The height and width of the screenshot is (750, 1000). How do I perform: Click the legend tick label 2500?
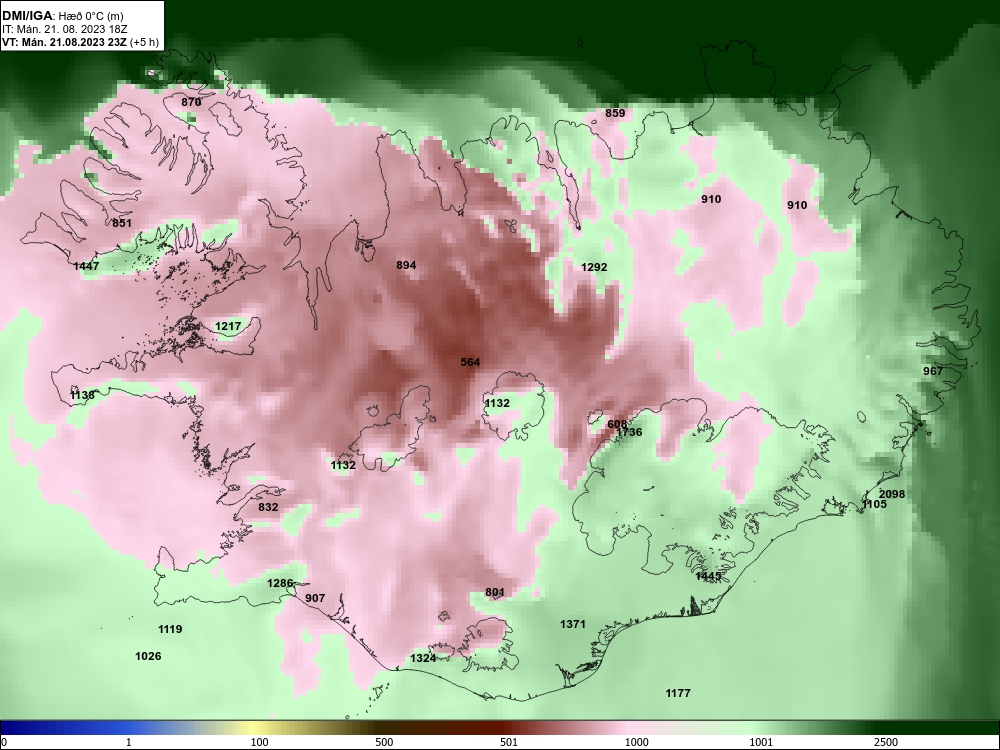[x=886, y=742]
